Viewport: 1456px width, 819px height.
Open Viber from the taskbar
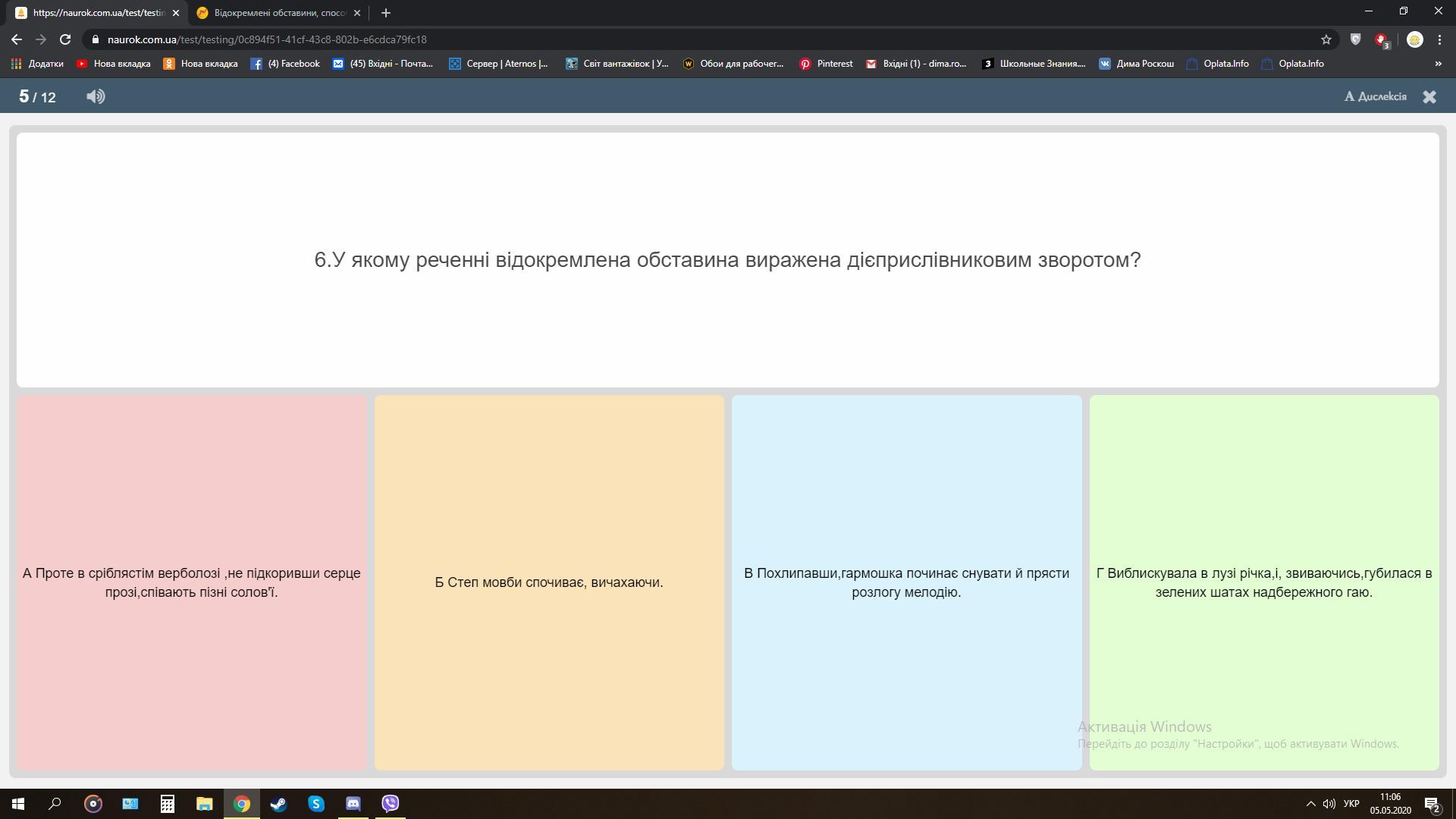(x=391, y=804)
